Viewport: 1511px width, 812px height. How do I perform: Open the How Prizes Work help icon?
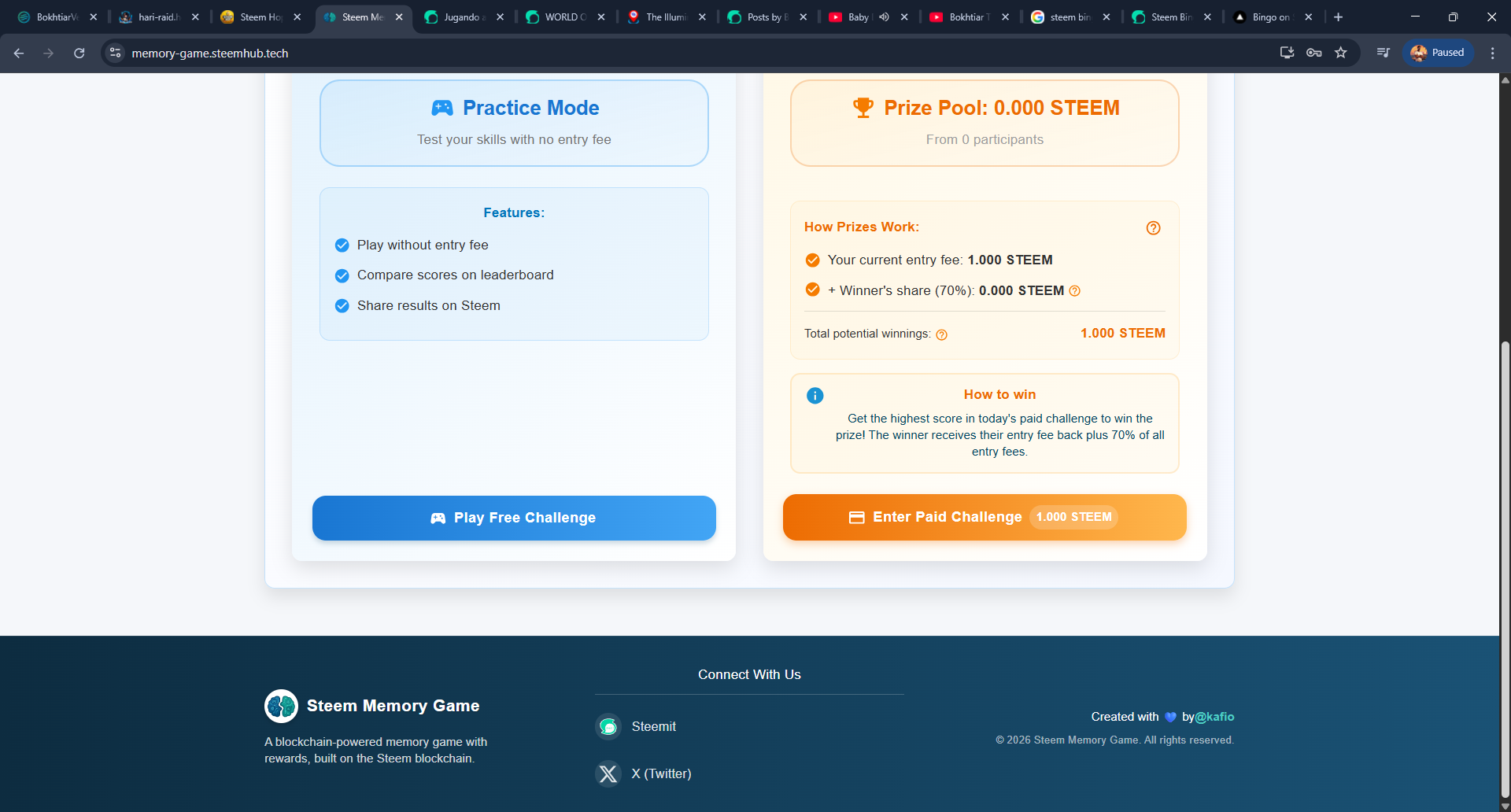point(1153,228)
